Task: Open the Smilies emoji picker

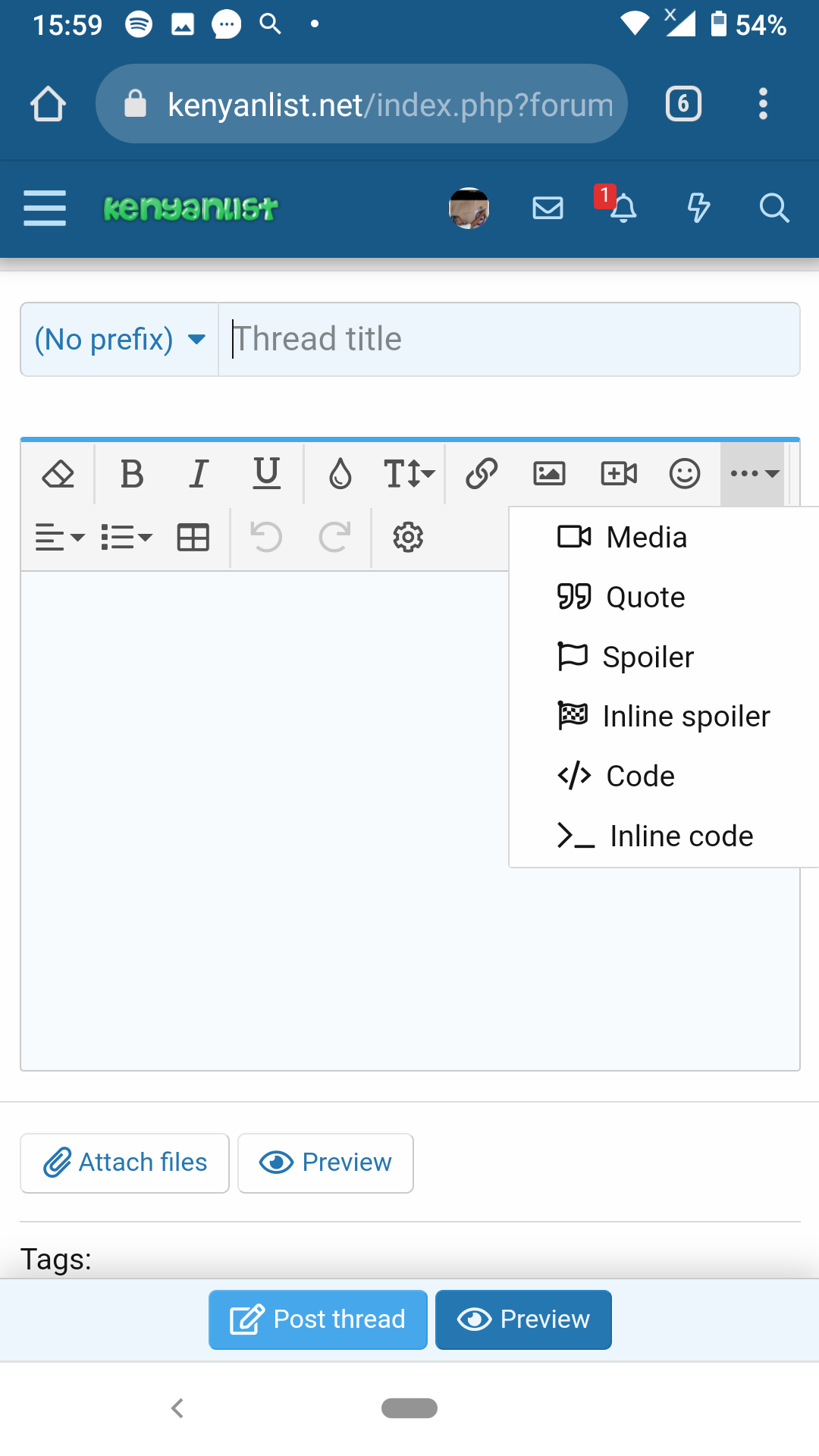Action: (684, 474)
